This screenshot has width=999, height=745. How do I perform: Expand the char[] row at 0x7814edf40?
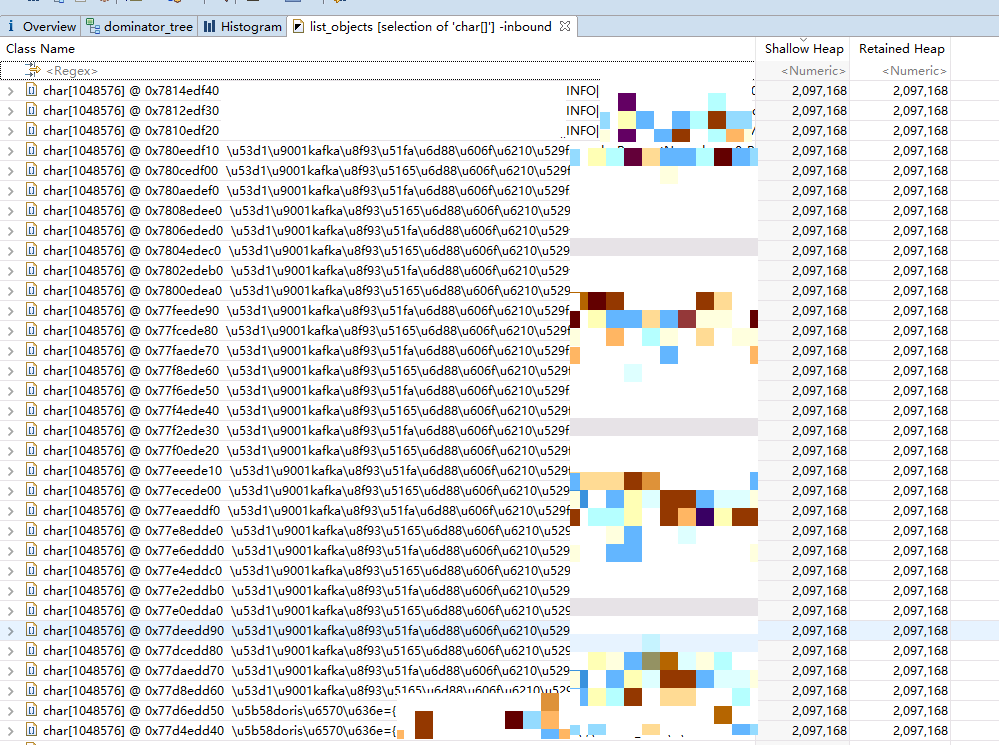[x=10, y=91]
